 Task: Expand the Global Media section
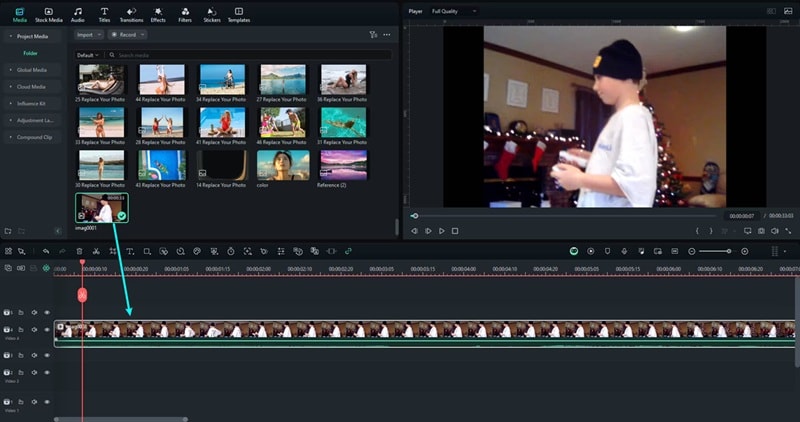pyautogui.click(x=31, y=70)
